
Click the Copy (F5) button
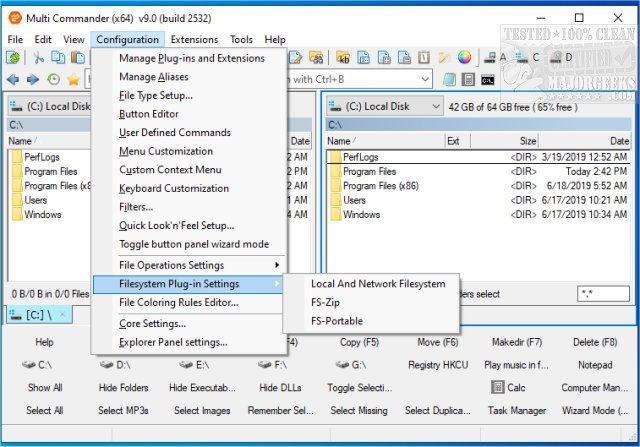pyautogui.click(x=359, y=342)
